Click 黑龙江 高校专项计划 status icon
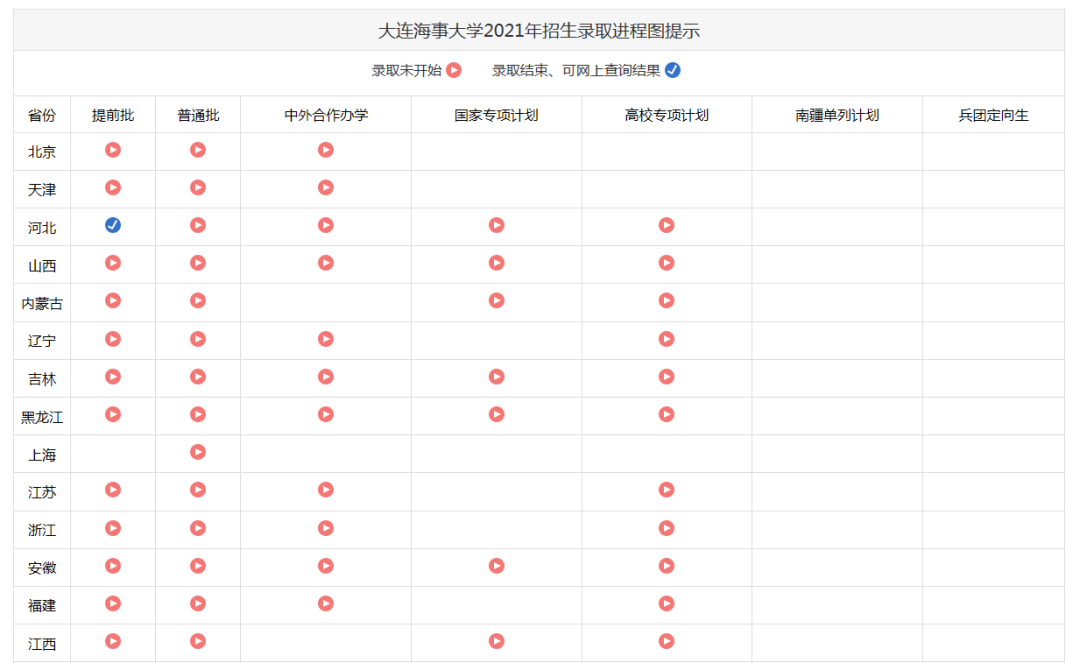Image resolution: width=1080 pixels, height=663 pixels. (x=666, y=414)
